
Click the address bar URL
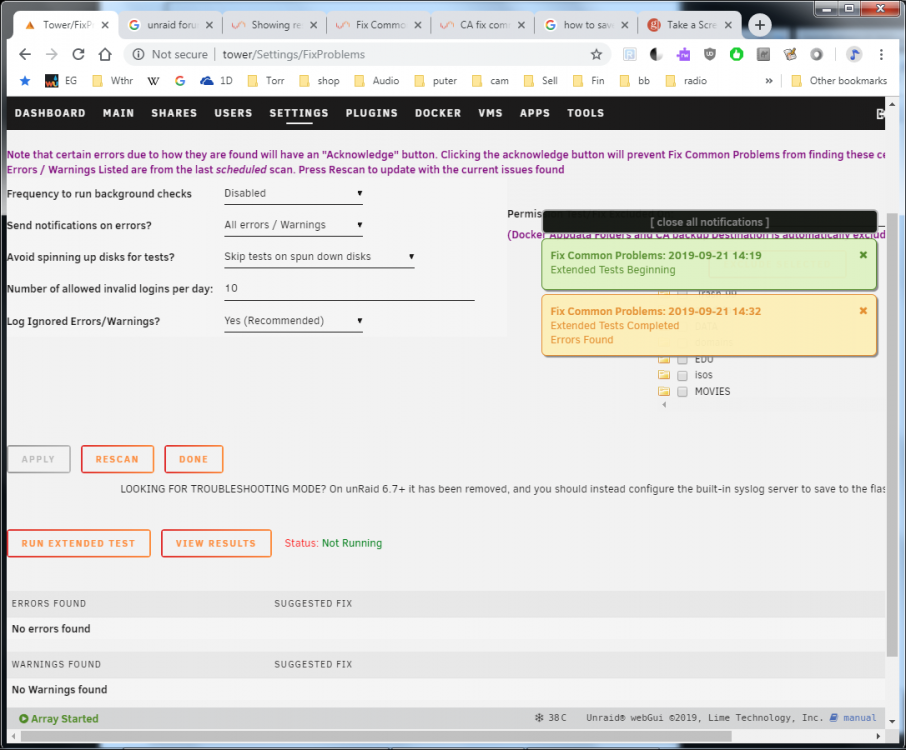pos(294,54)
